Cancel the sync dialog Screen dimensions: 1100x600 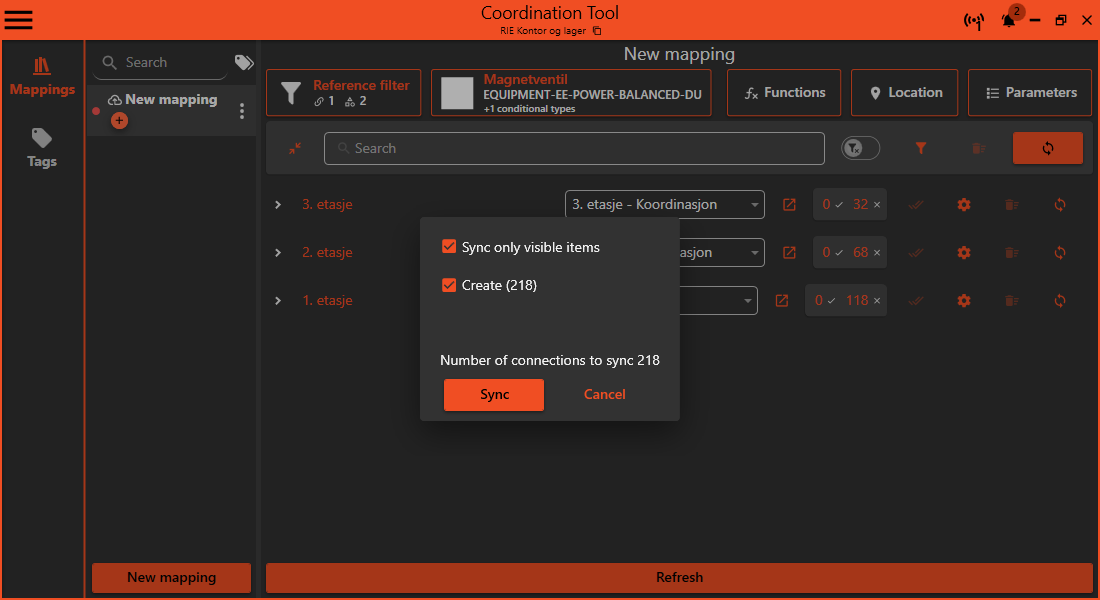(x=604, y=394)
